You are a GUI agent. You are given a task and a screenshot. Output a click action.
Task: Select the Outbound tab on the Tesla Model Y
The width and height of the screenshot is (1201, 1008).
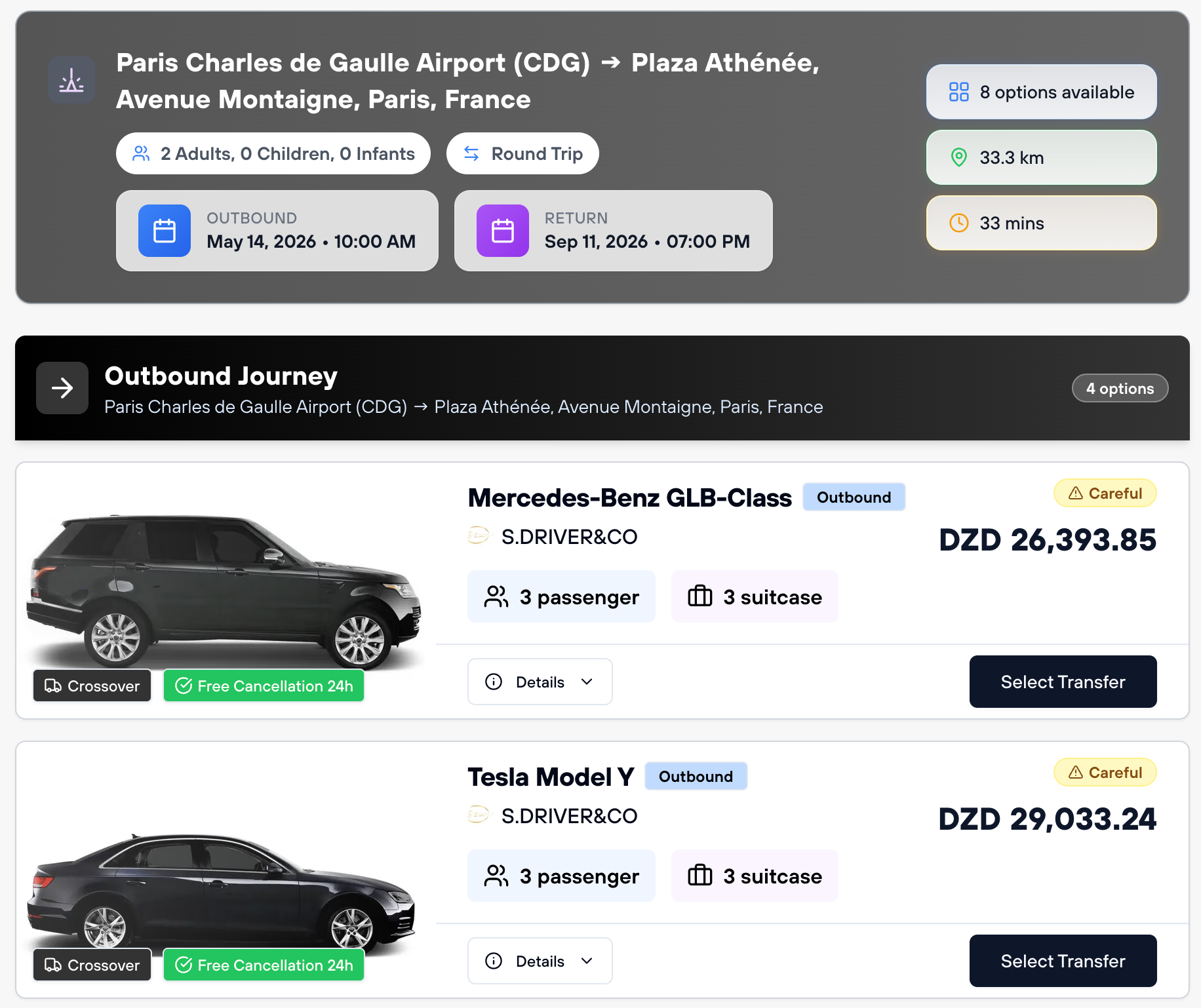click(696, 776)
